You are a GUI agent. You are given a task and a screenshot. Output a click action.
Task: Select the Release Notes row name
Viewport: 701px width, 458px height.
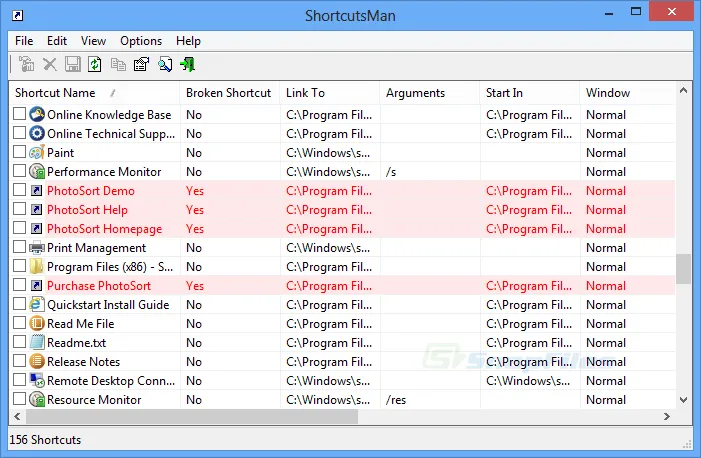tap(84, 362)
